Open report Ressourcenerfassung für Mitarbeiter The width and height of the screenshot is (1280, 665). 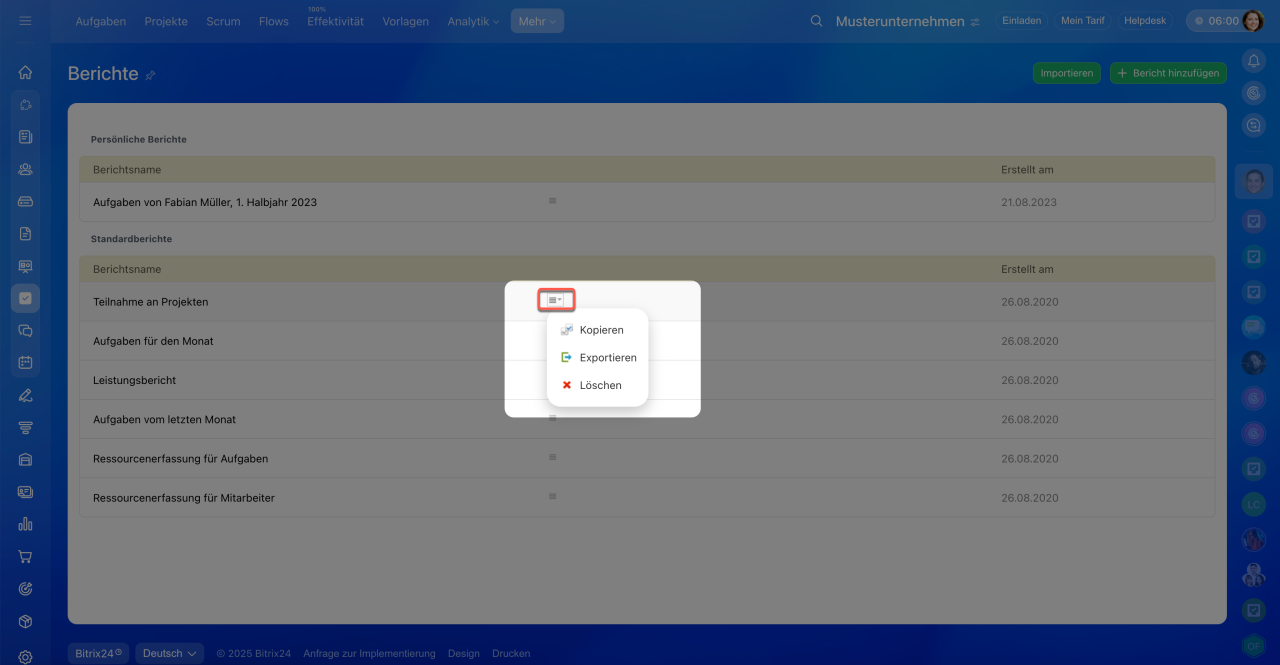click(184, 497)
